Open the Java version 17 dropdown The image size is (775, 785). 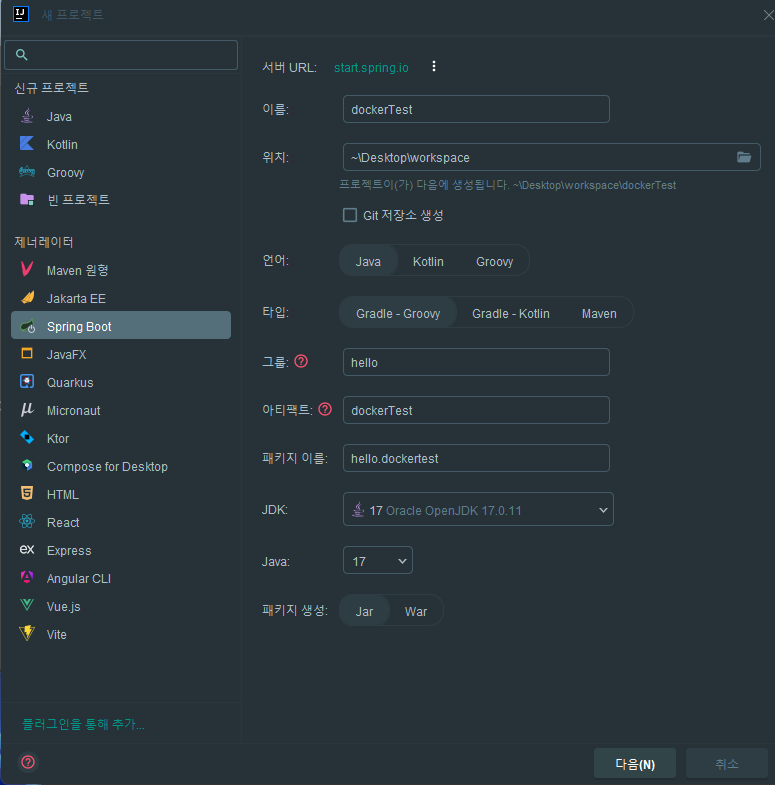click(x=377, y=560)
